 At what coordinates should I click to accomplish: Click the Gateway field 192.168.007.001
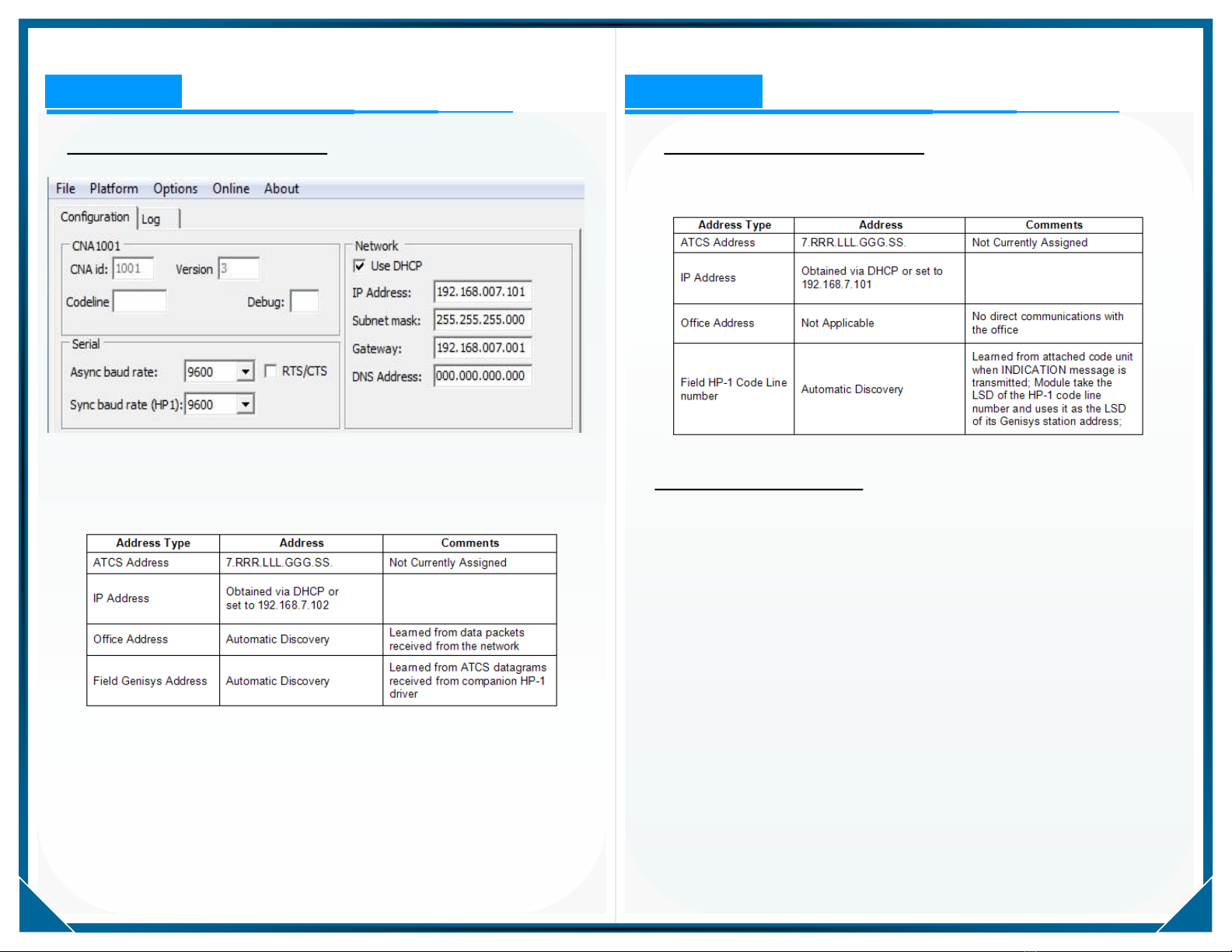(483, 347)
